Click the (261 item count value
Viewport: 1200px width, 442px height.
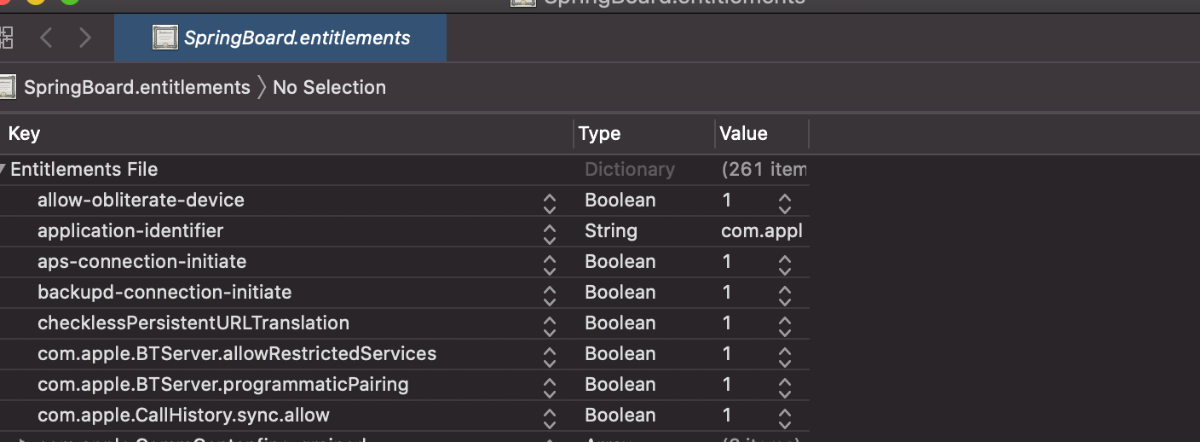[764, 170]
